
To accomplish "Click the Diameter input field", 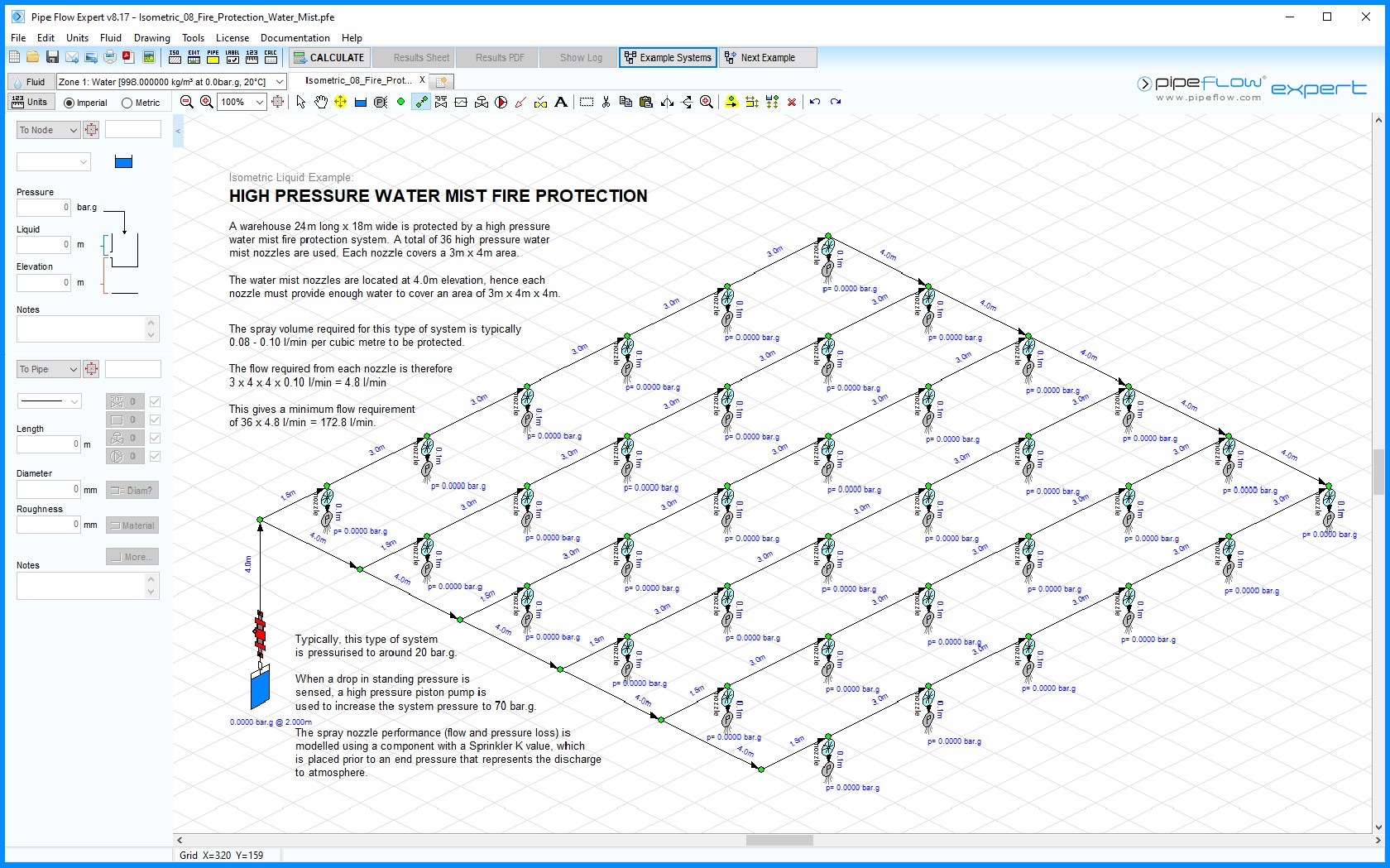I will point(48,489).
